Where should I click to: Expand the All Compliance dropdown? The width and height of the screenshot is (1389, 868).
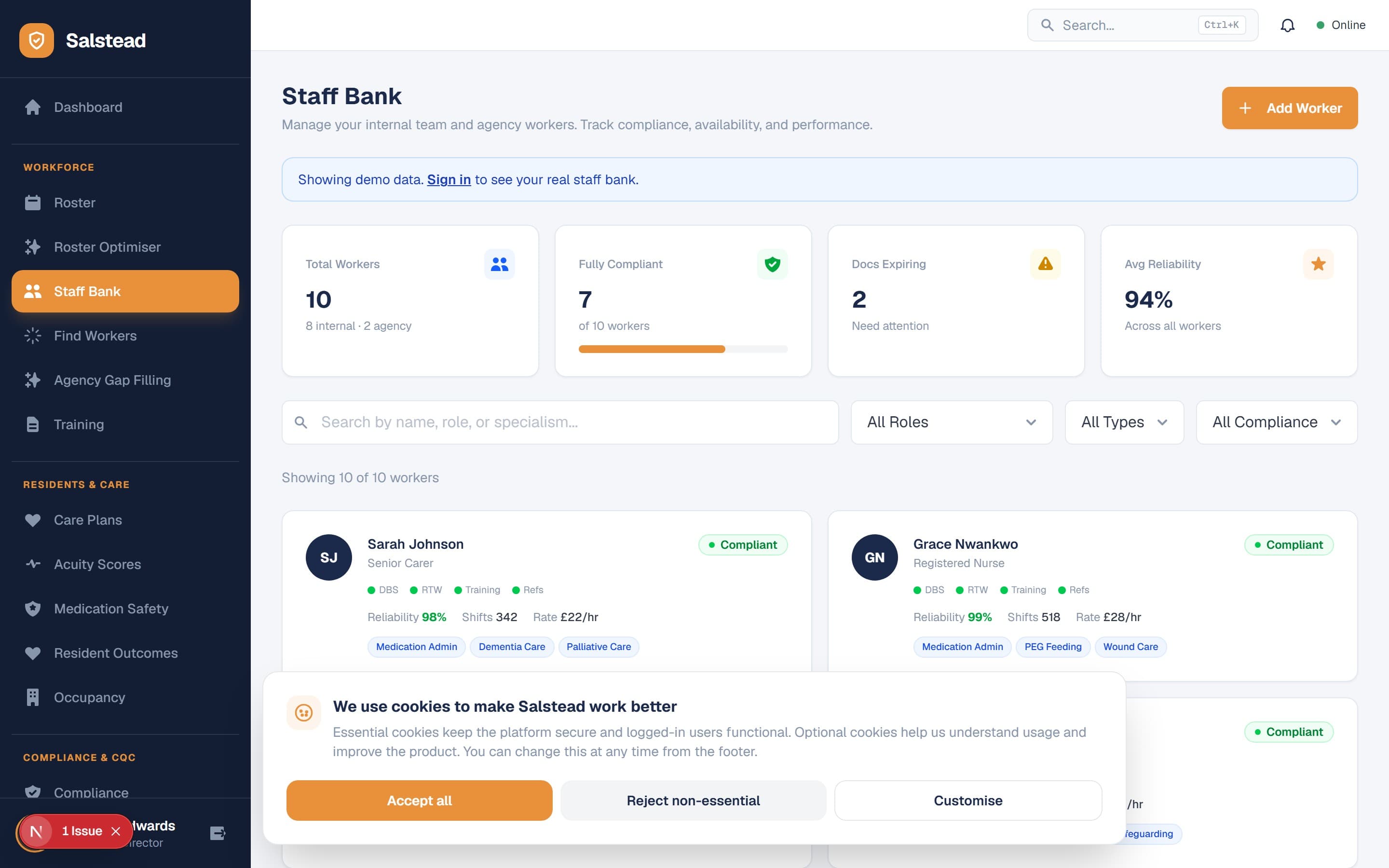1277,422
